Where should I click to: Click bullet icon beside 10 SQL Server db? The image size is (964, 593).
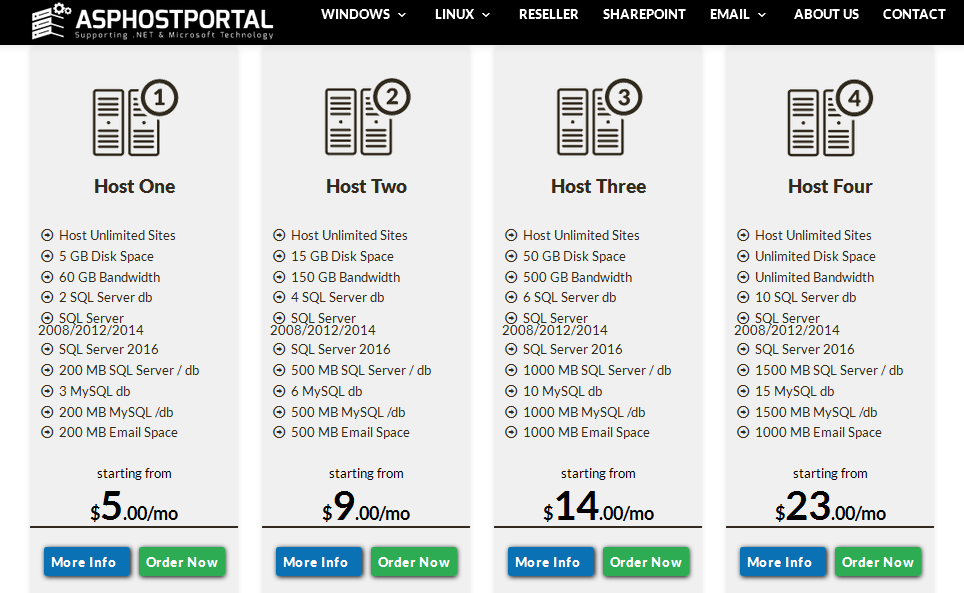(x=743, y=297)
